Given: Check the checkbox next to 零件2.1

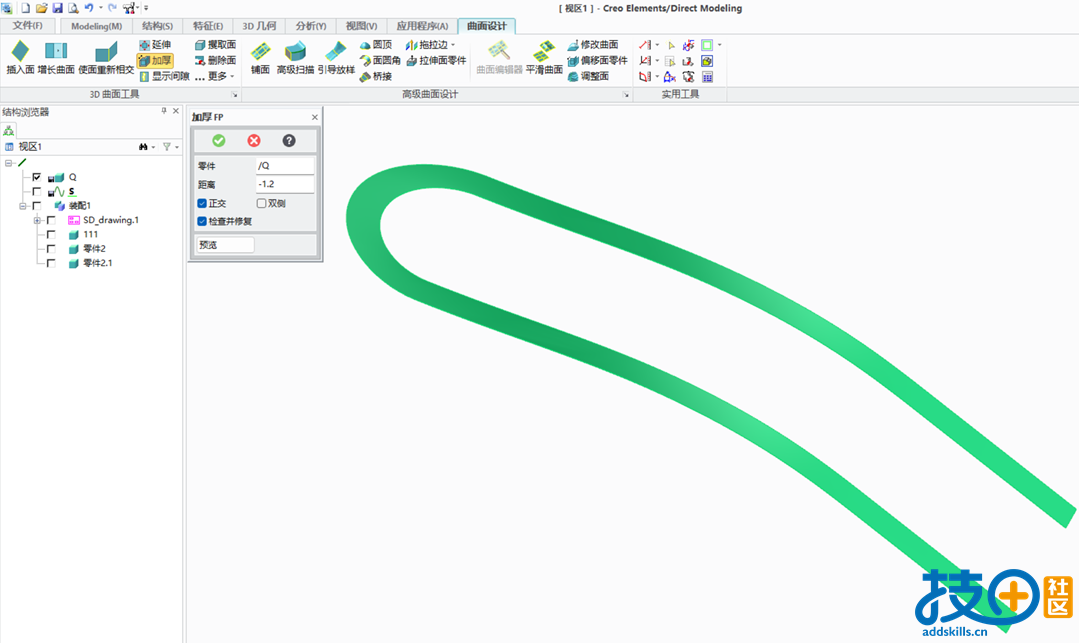Looking at the screenshot, I should click(x=51, y=263).
